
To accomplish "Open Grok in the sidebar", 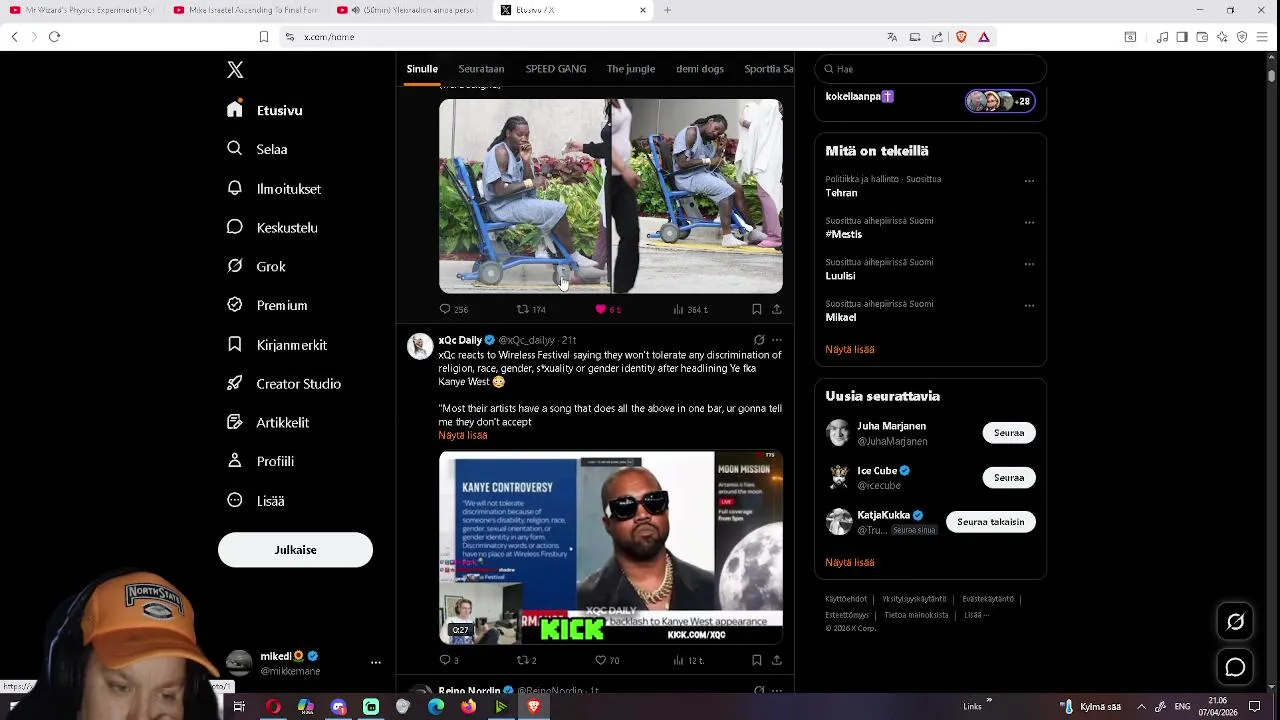I will pos(257,266).
